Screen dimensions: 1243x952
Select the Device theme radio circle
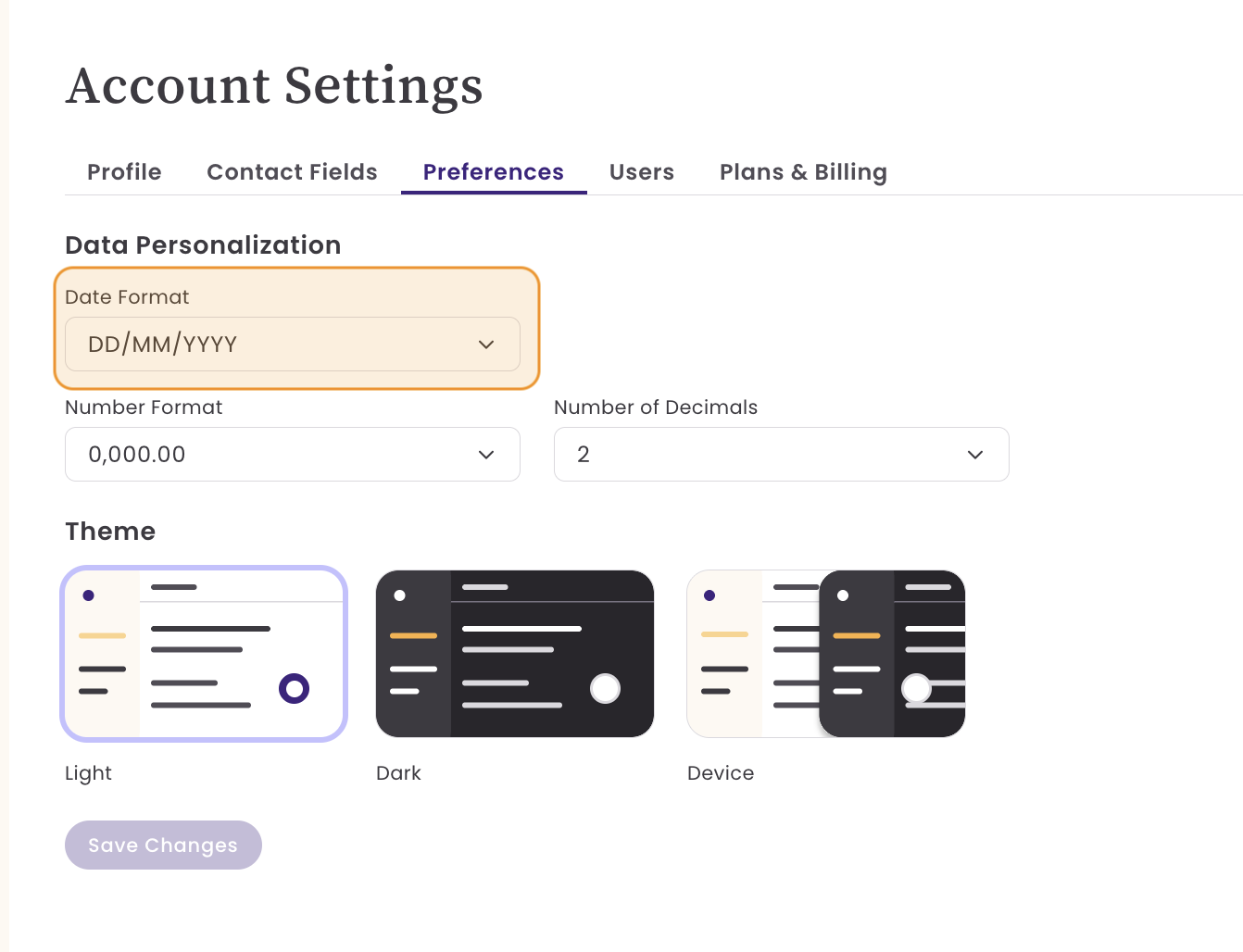pos(916,688)
